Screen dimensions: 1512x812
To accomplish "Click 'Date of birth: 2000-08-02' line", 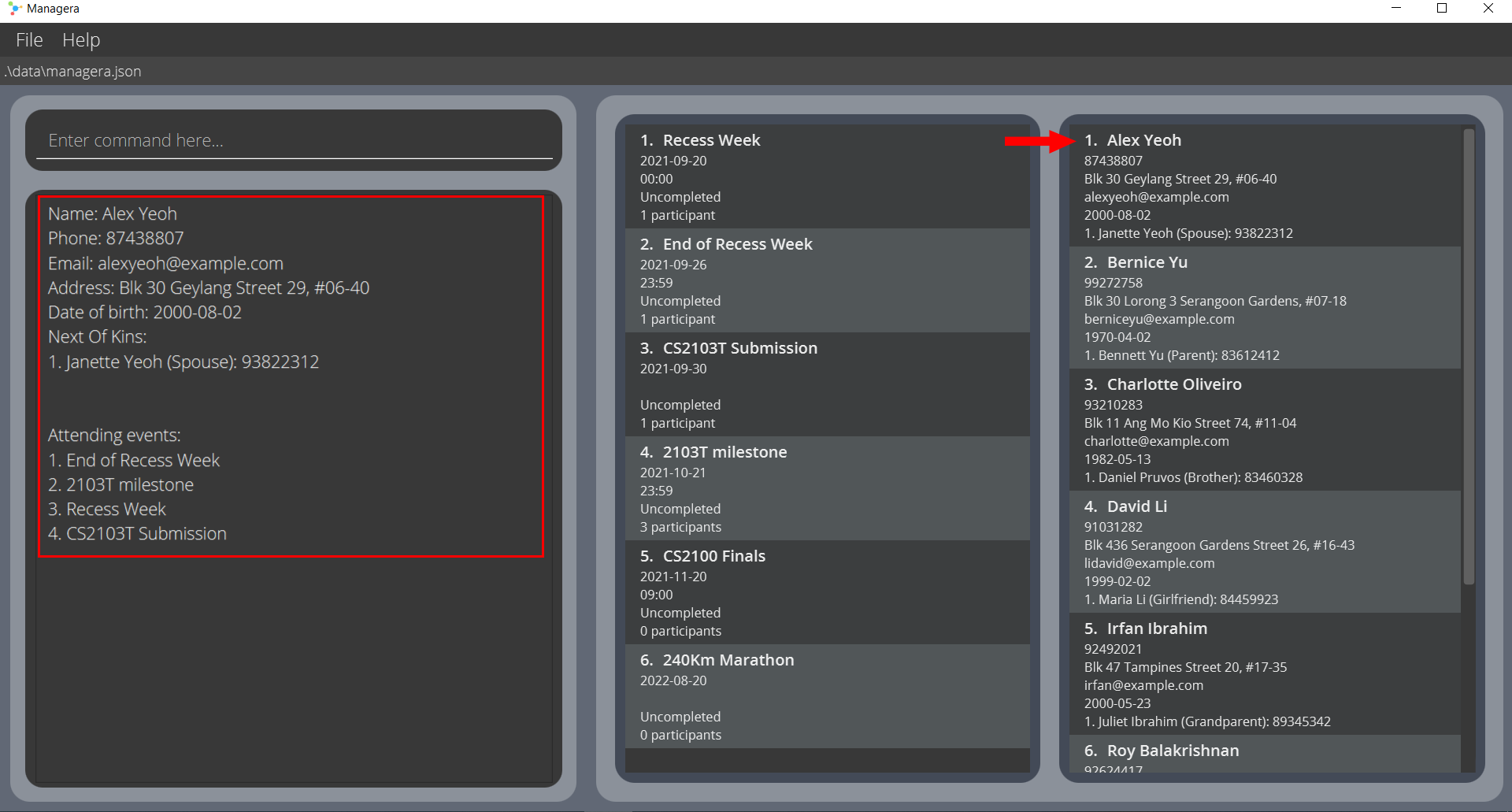I will click(x=145, y=312).
